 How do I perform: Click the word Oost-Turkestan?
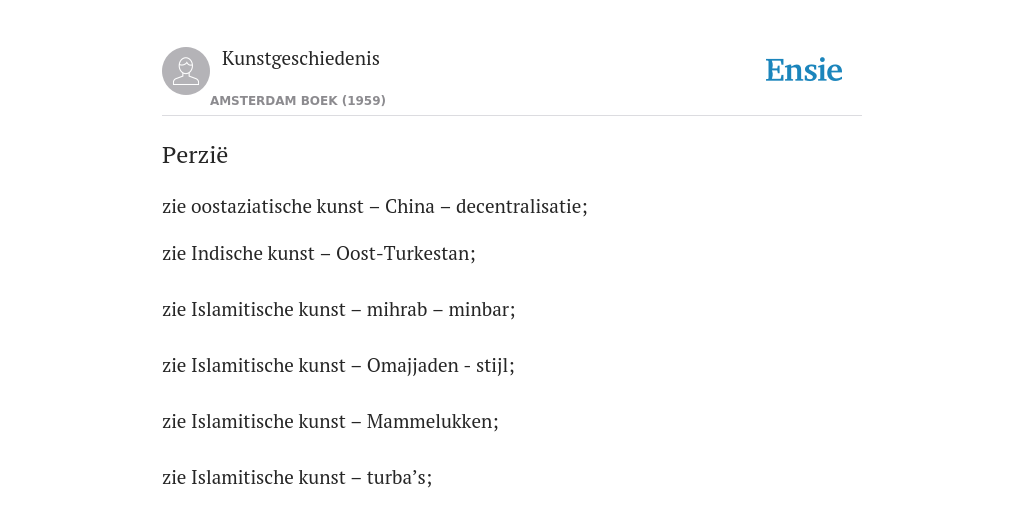pyautogui.click(x=404, y=253)
